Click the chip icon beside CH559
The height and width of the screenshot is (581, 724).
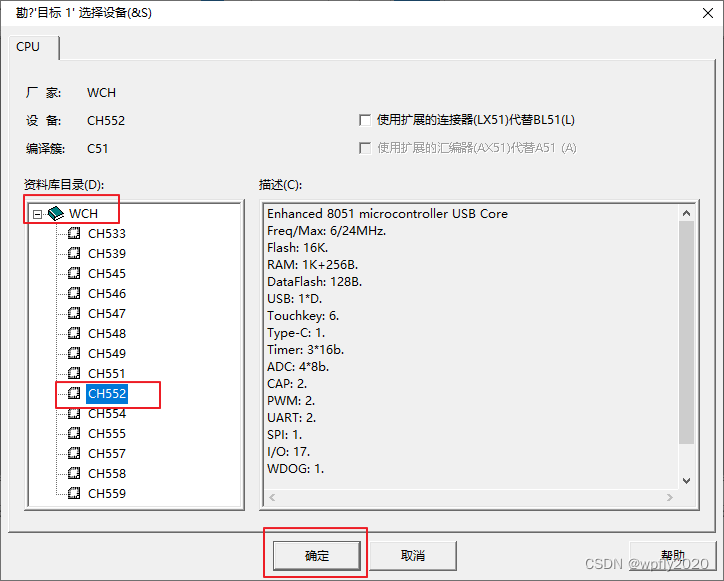point(74,493)
